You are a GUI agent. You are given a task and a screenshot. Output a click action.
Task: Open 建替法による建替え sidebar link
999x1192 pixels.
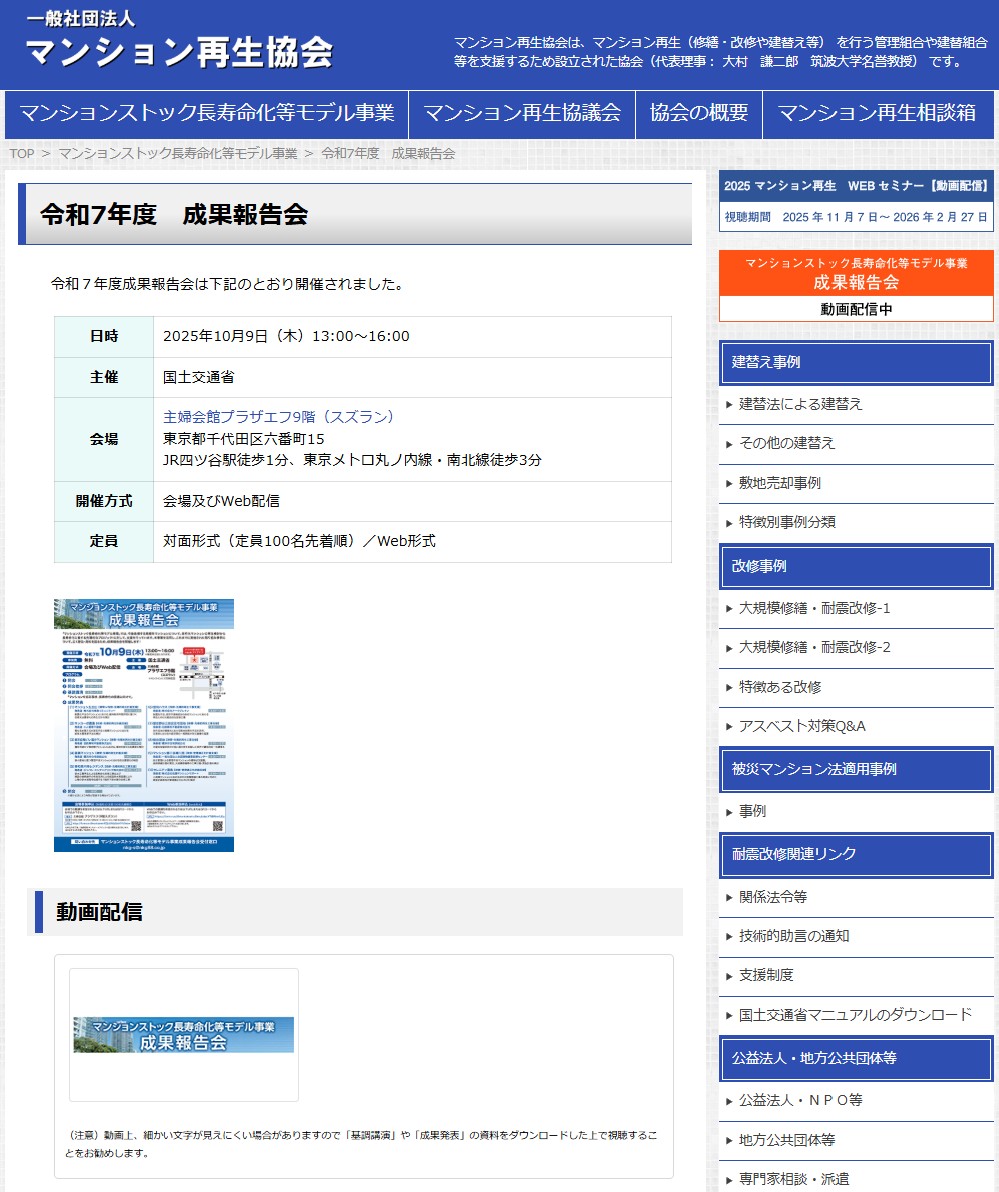coord(800,404)
